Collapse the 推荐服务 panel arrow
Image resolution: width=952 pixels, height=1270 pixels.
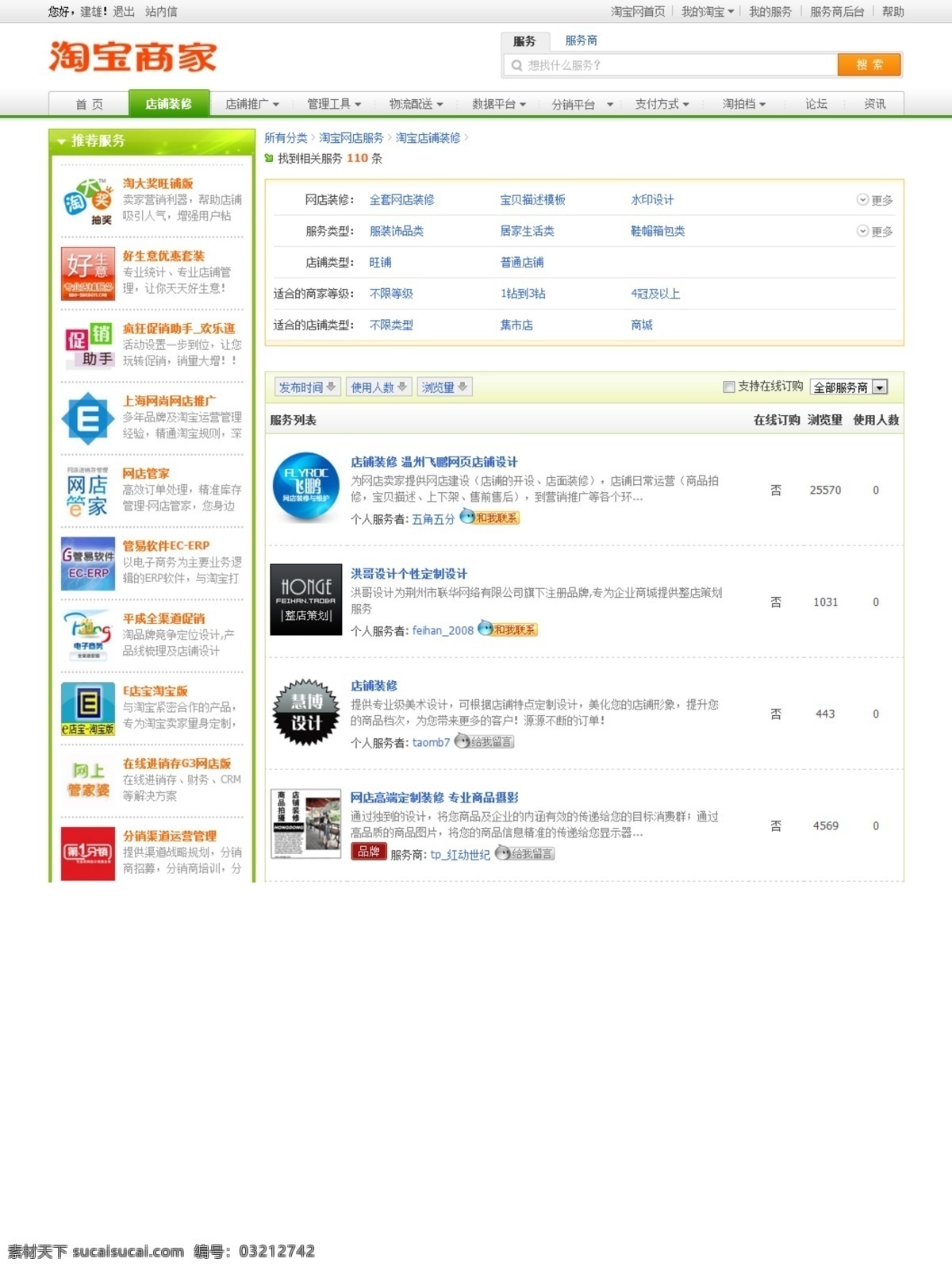61,141
